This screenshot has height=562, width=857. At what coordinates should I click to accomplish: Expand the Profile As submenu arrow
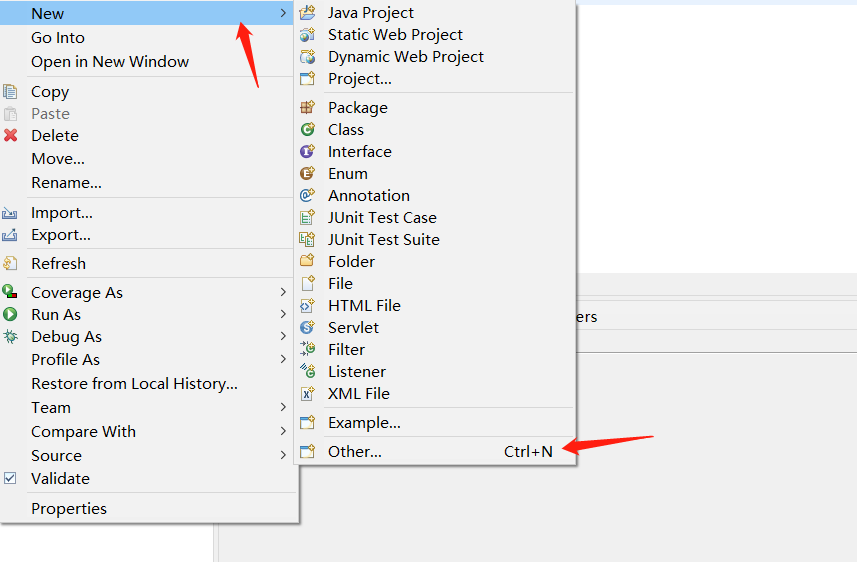point(283,359)
